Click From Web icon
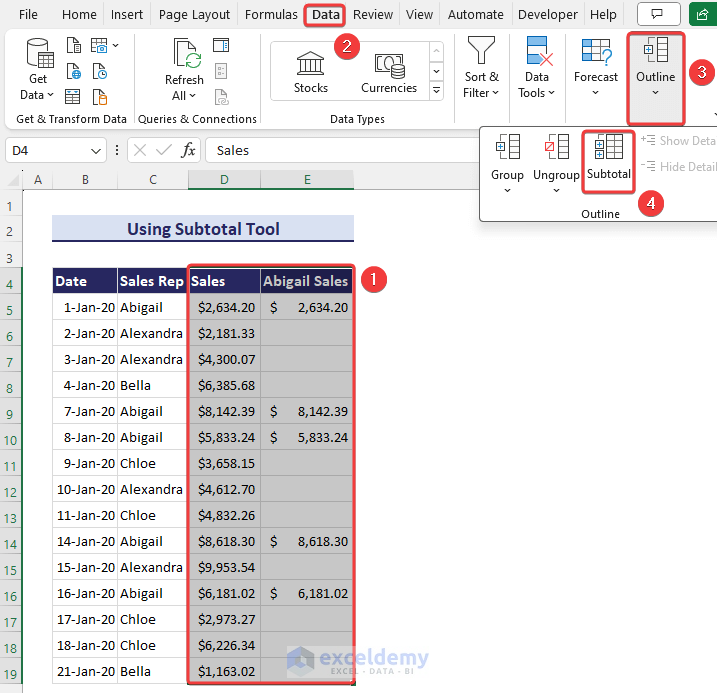717x693 pixels. click(74, 71)
